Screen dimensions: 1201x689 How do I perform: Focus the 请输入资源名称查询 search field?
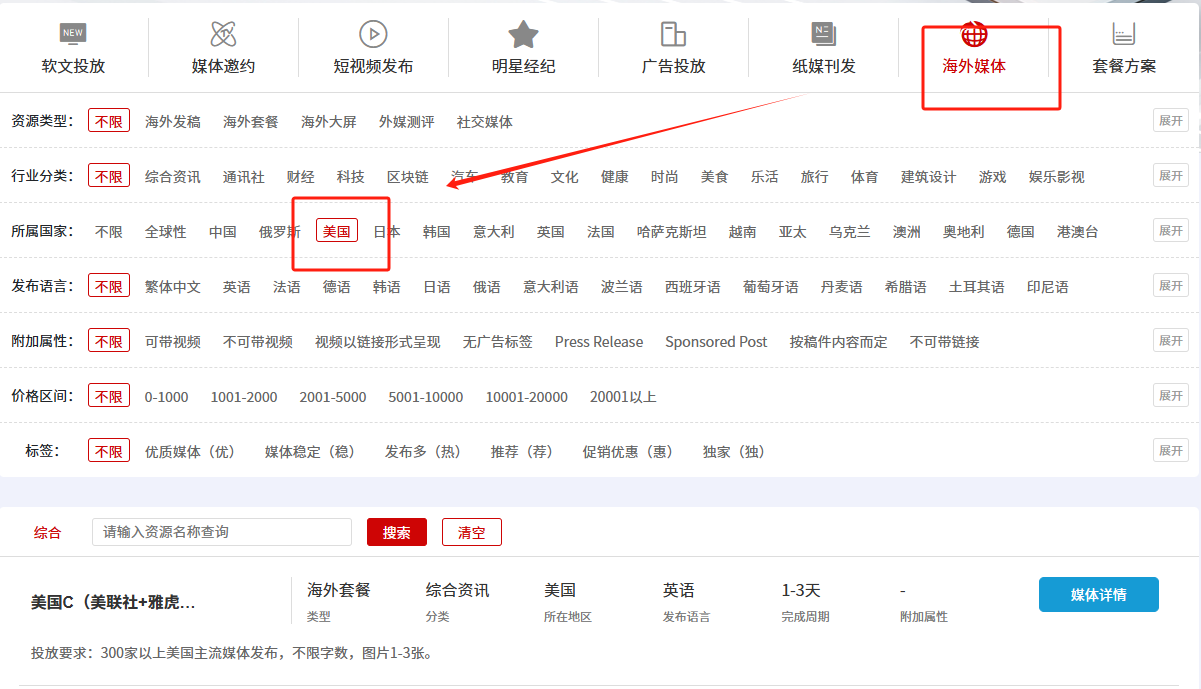point(222,532)
